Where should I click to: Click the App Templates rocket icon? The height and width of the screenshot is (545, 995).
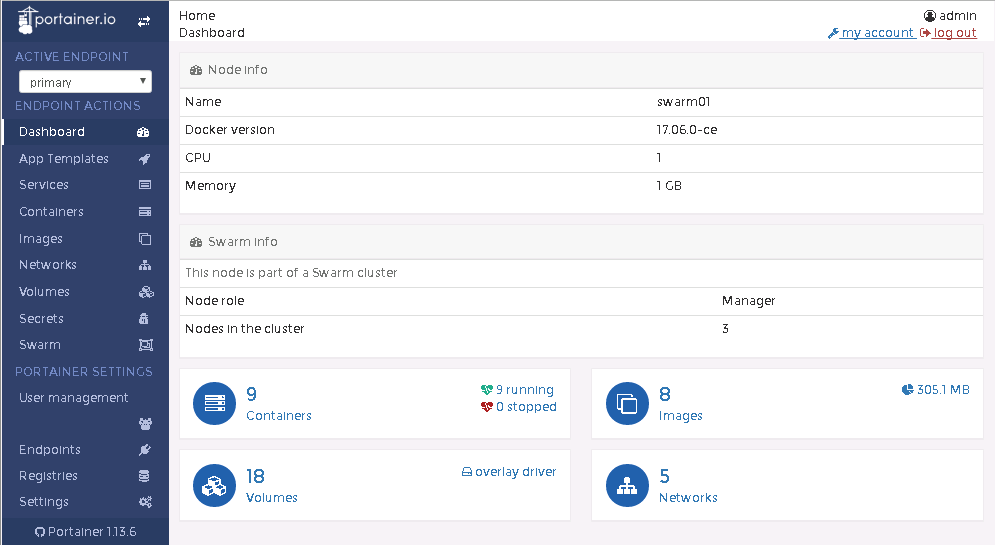click(145, 159)
